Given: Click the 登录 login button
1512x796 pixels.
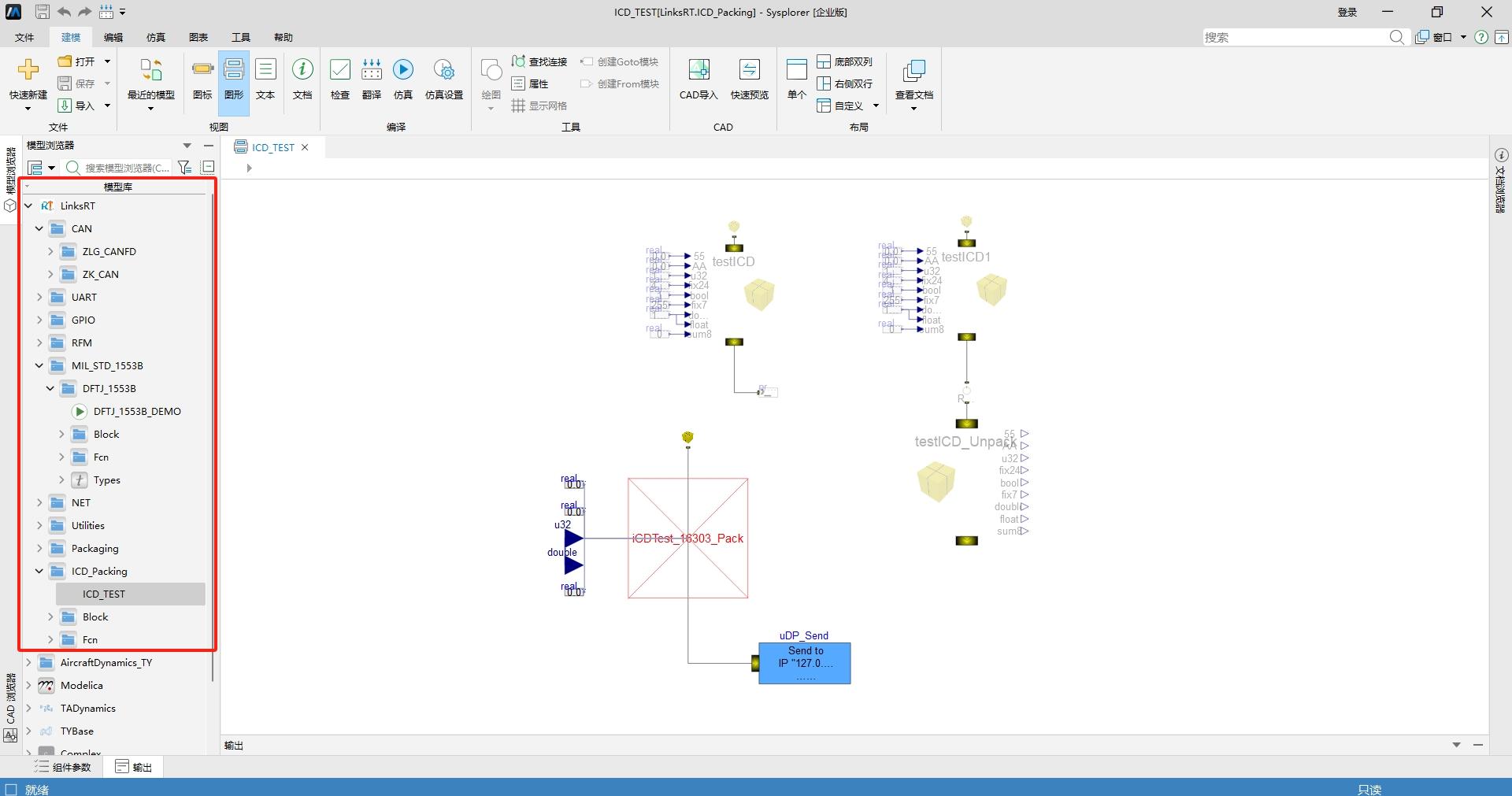Looking at the screenshot, I should pos(1347,12).
